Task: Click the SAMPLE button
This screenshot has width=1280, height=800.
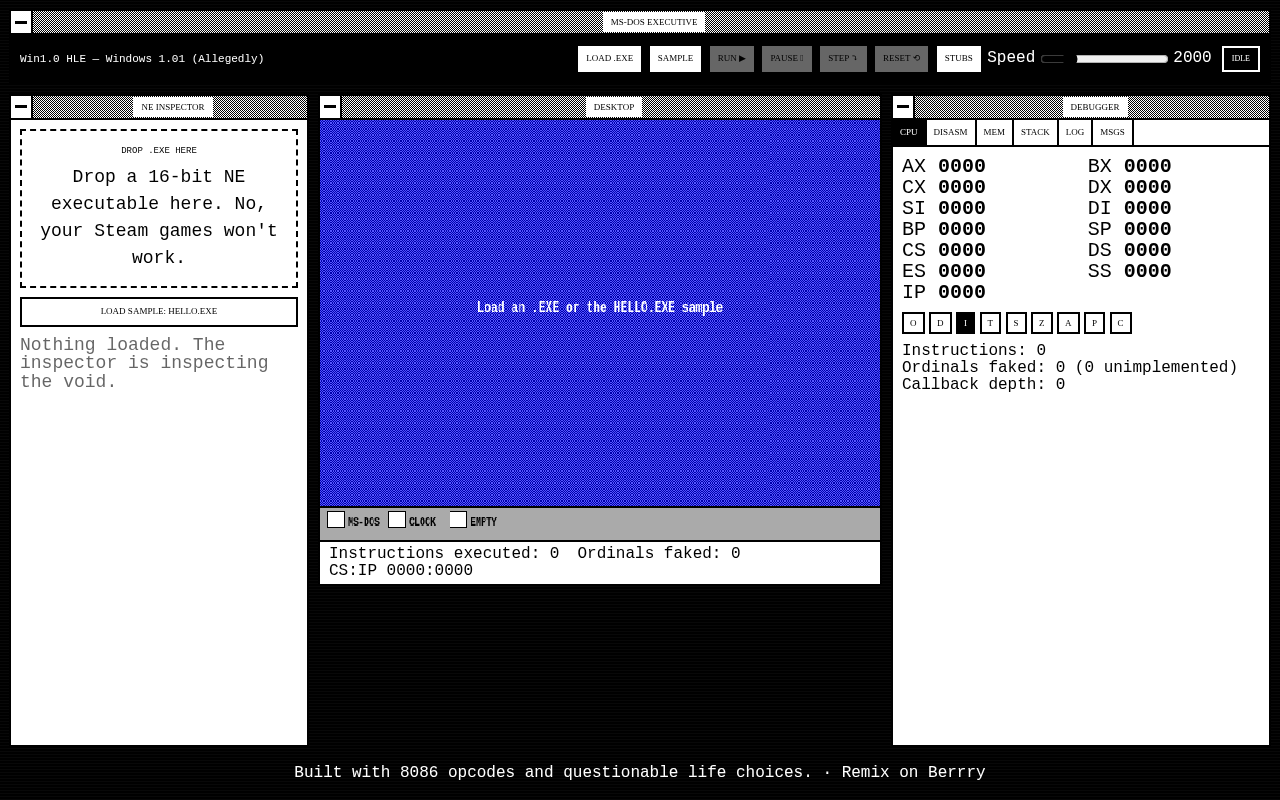Action: (675, 59)
